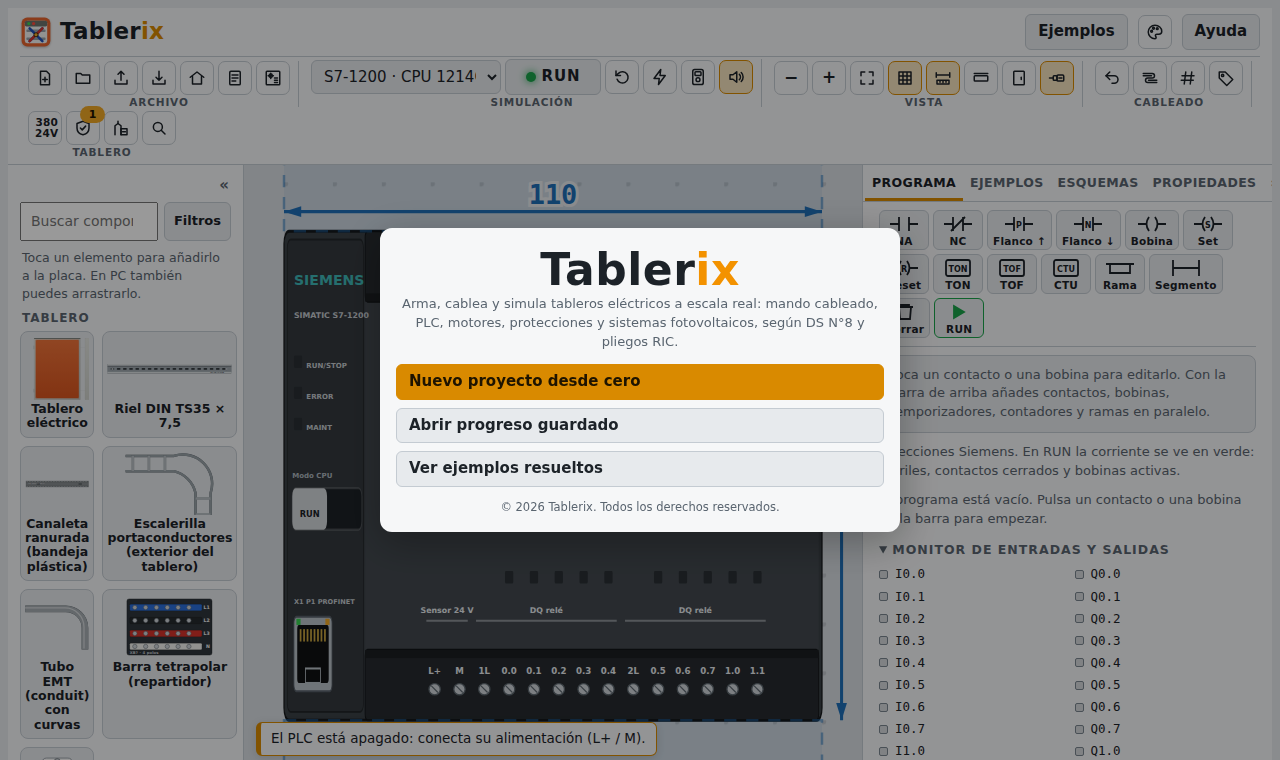
Task: Click the download/import arrow icon
Action: click(x=159, y=77)
